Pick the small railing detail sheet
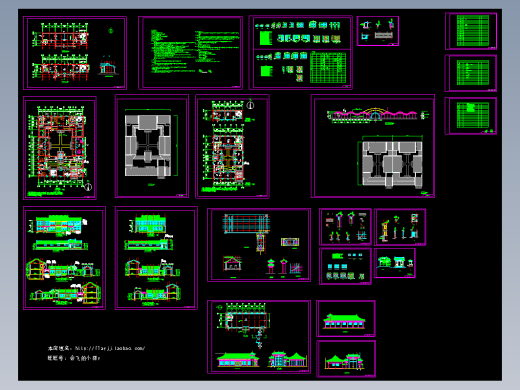 (x=378, y=31)
